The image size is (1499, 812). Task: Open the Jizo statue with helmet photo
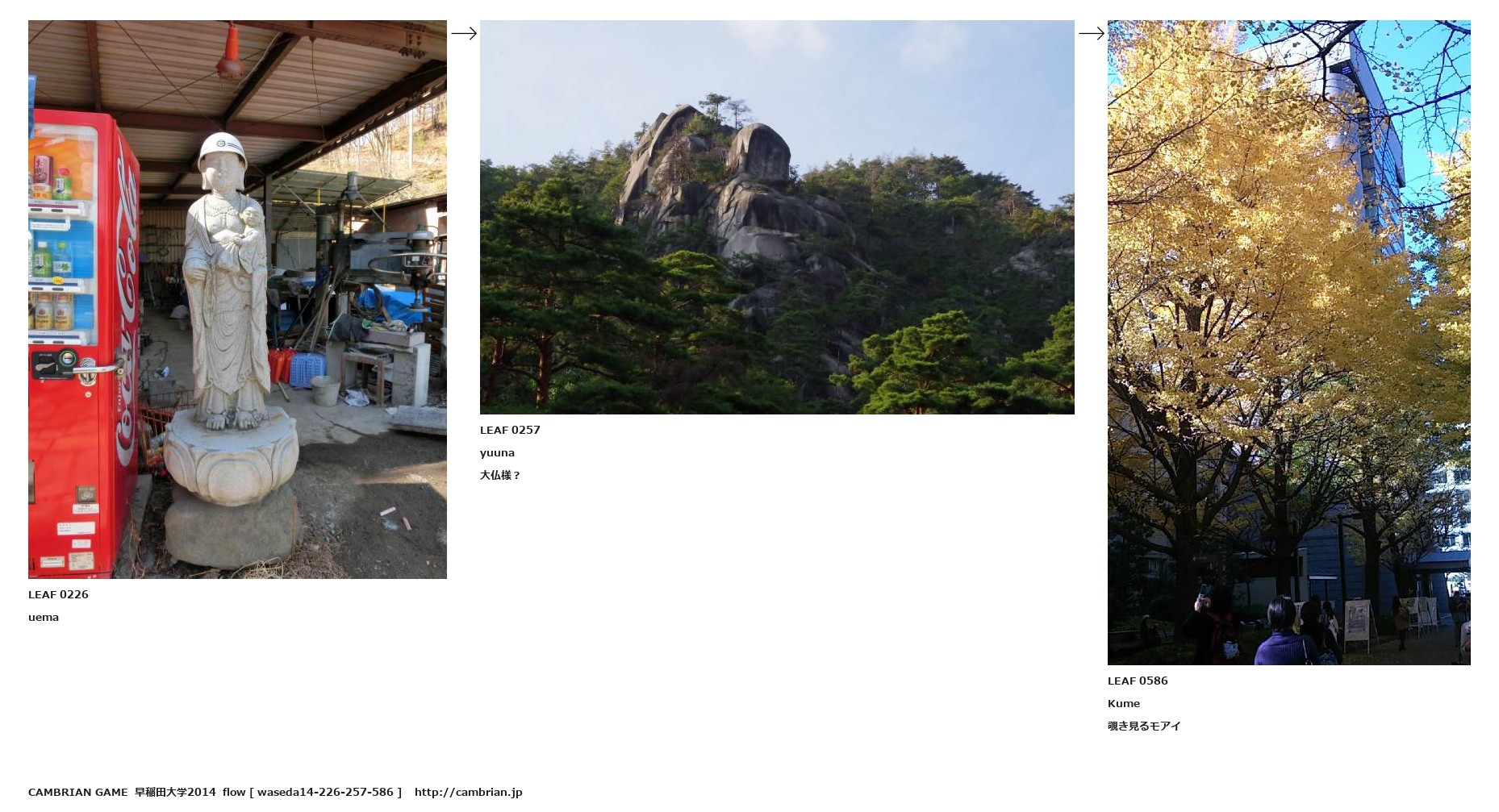coord(237,299)
